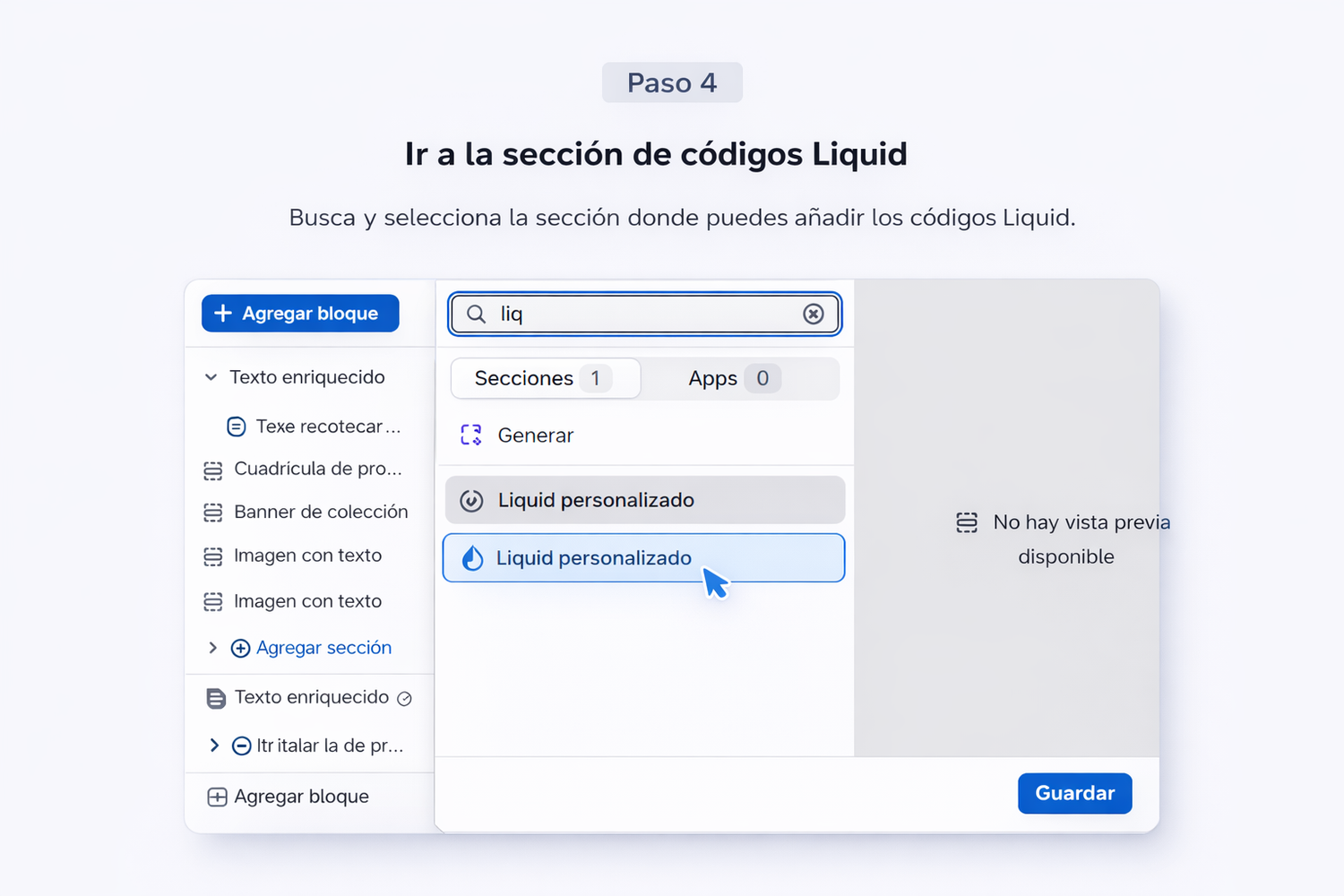Click the magnifier search icon
The image size is (1344, 896).
point(477,314)
